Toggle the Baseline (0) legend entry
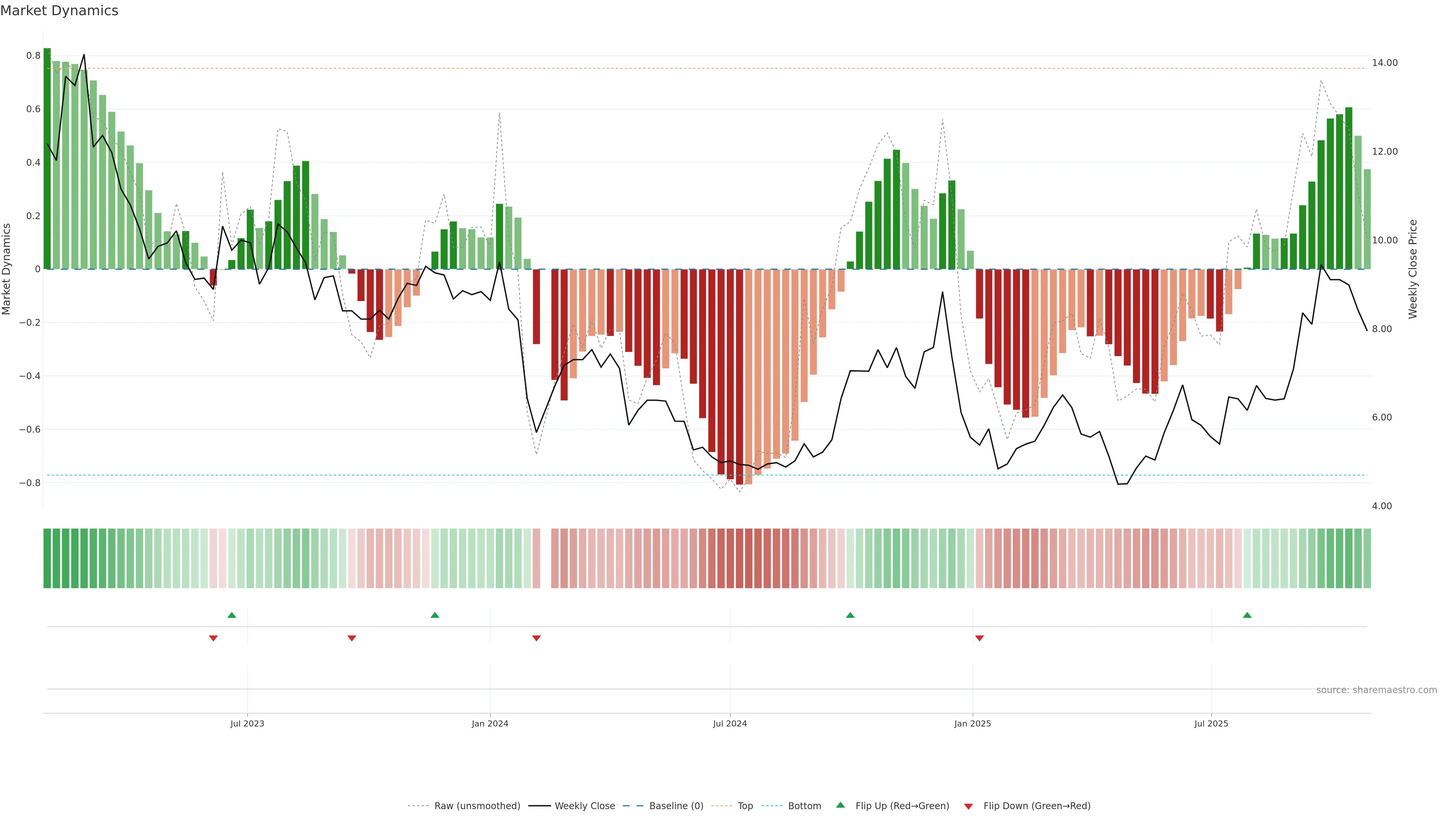1456x819 pixels. 676,806
